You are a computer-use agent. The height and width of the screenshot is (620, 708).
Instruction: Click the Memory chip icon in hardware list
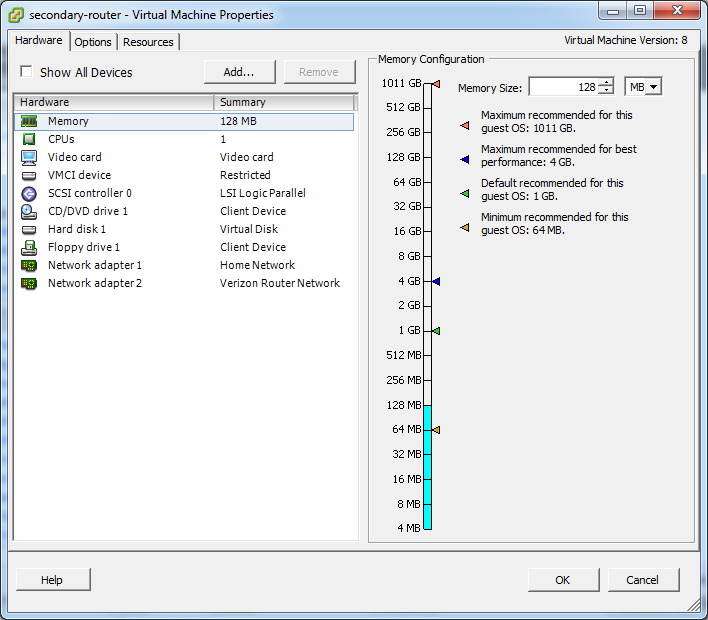coord(29,121)
